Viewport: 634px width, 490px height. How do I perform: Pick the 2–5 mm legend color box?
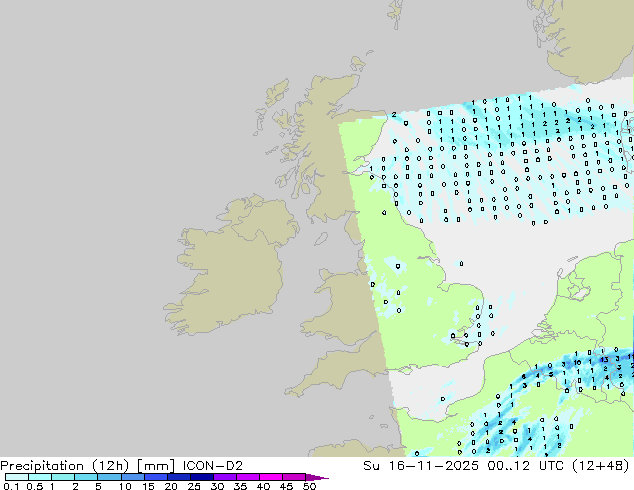pyautogui.click(x=86, y=477)
